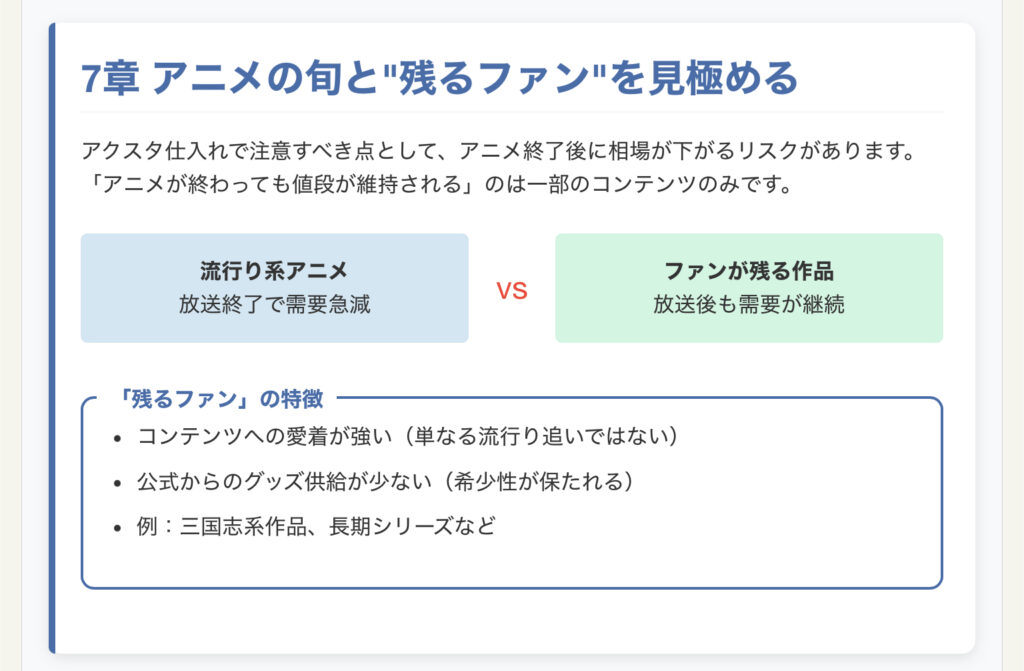Click the bullet about 公式からのグッズ供給が少ない
Viewport: 1024px width, 671px height.
point(385,482)
